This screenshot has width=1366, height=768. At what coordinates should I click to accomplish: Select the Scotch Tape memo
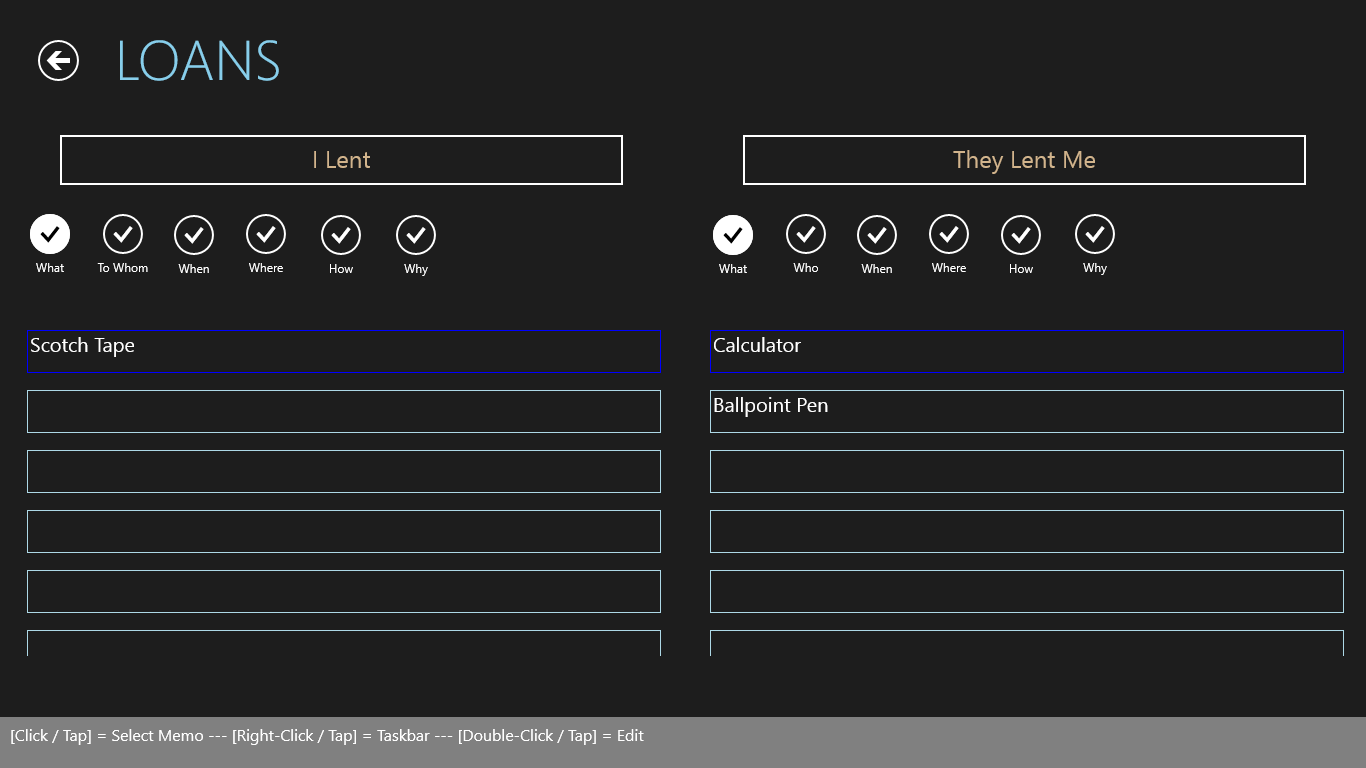click(x=344, y=352)
